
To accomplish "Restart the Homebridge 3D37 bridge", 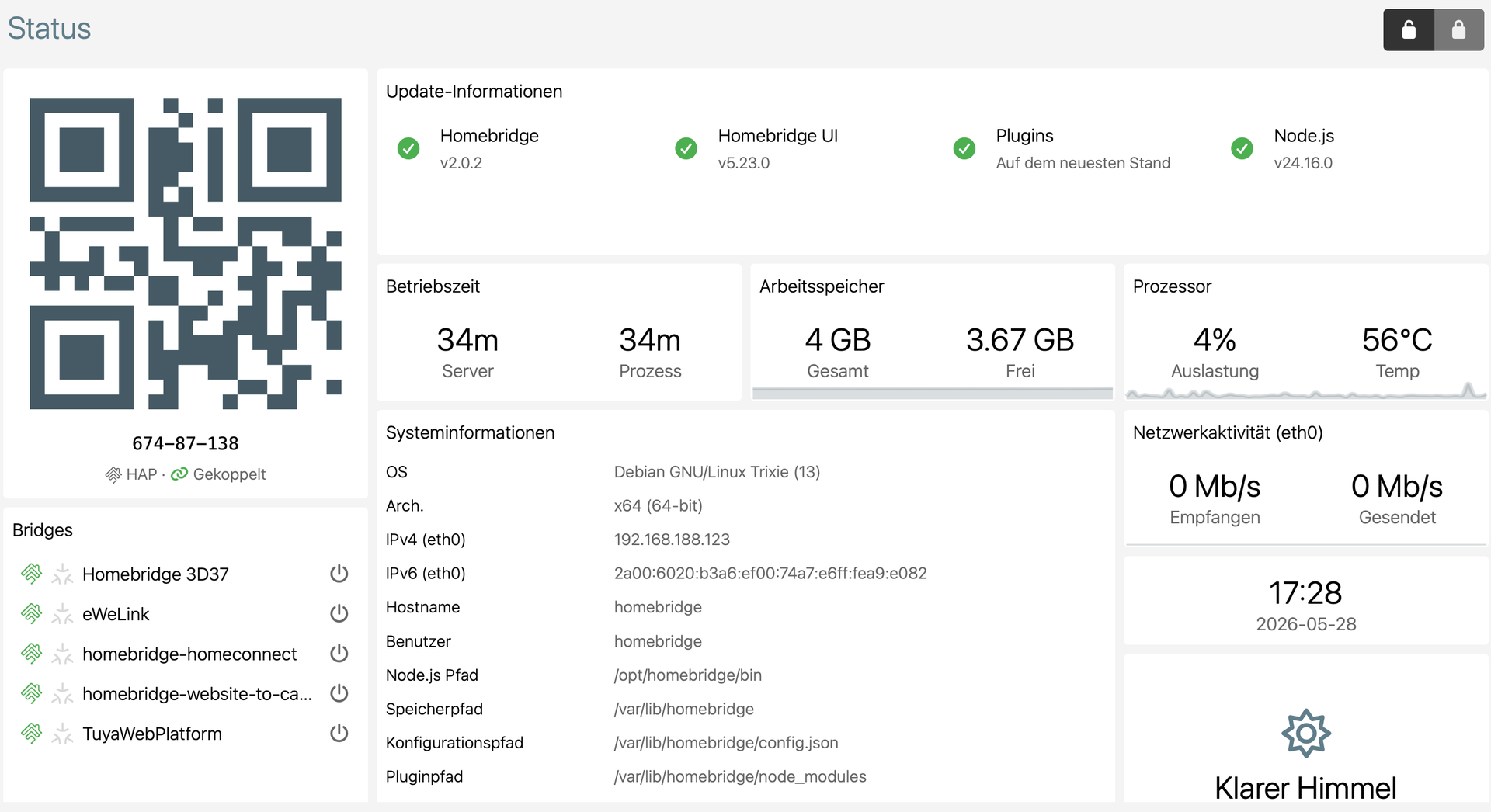I will (339, 574).
